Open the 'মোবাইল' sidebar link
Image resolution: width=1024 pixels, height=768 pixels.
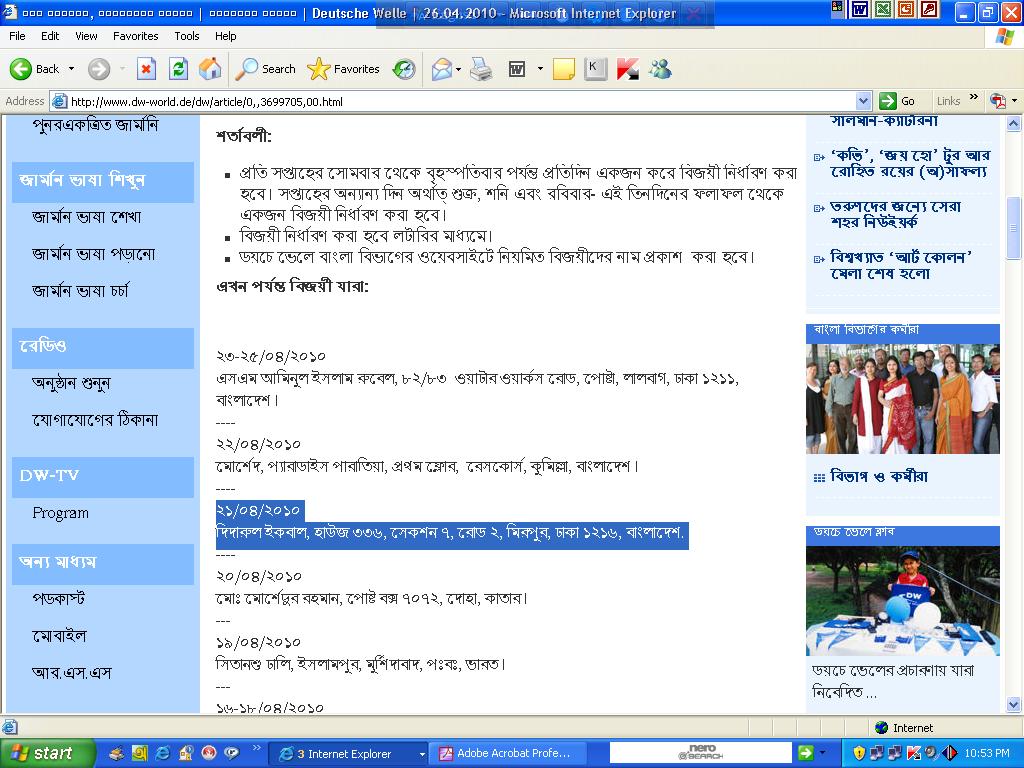pyautogui.click(x=59, y=636)
